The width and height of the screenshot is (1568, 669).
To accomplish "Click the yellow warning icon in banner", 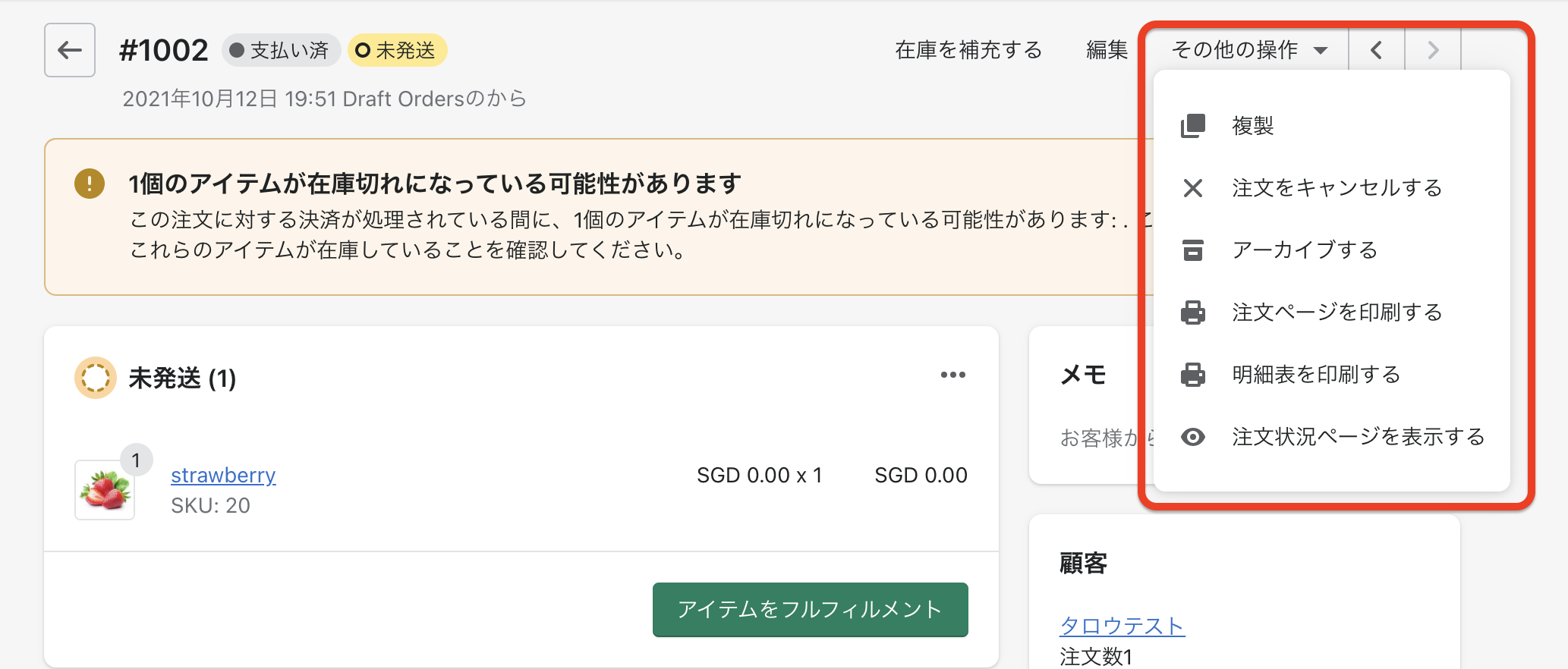I will (90, 184).
